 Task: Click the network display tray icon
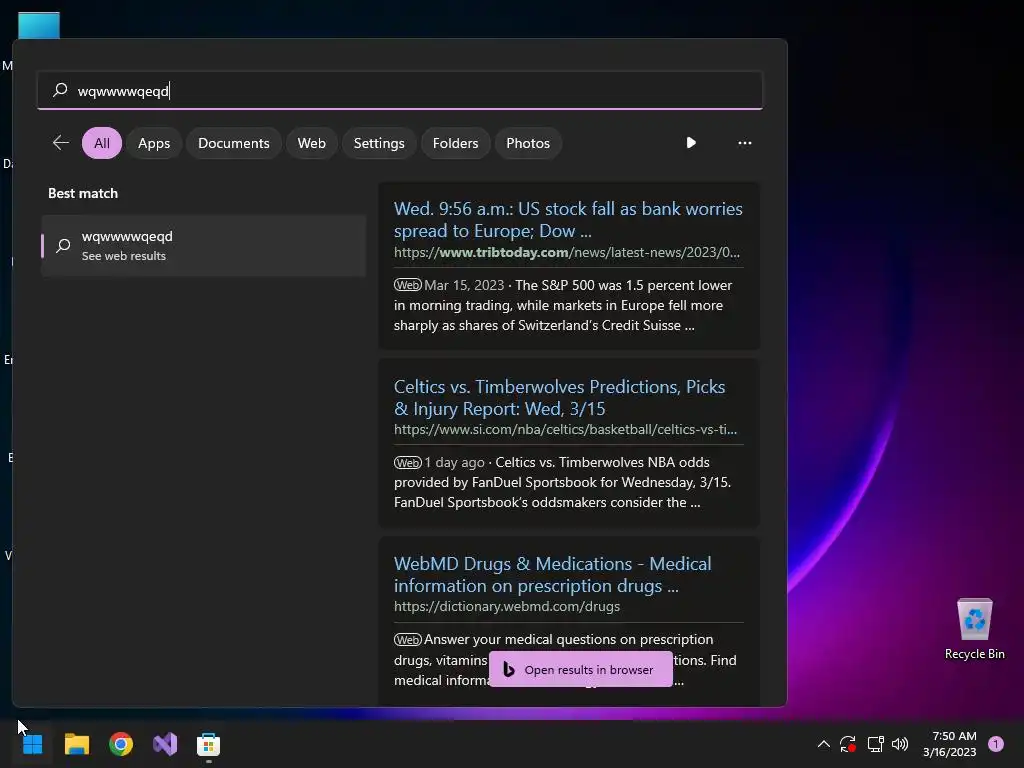coord(875,744)
